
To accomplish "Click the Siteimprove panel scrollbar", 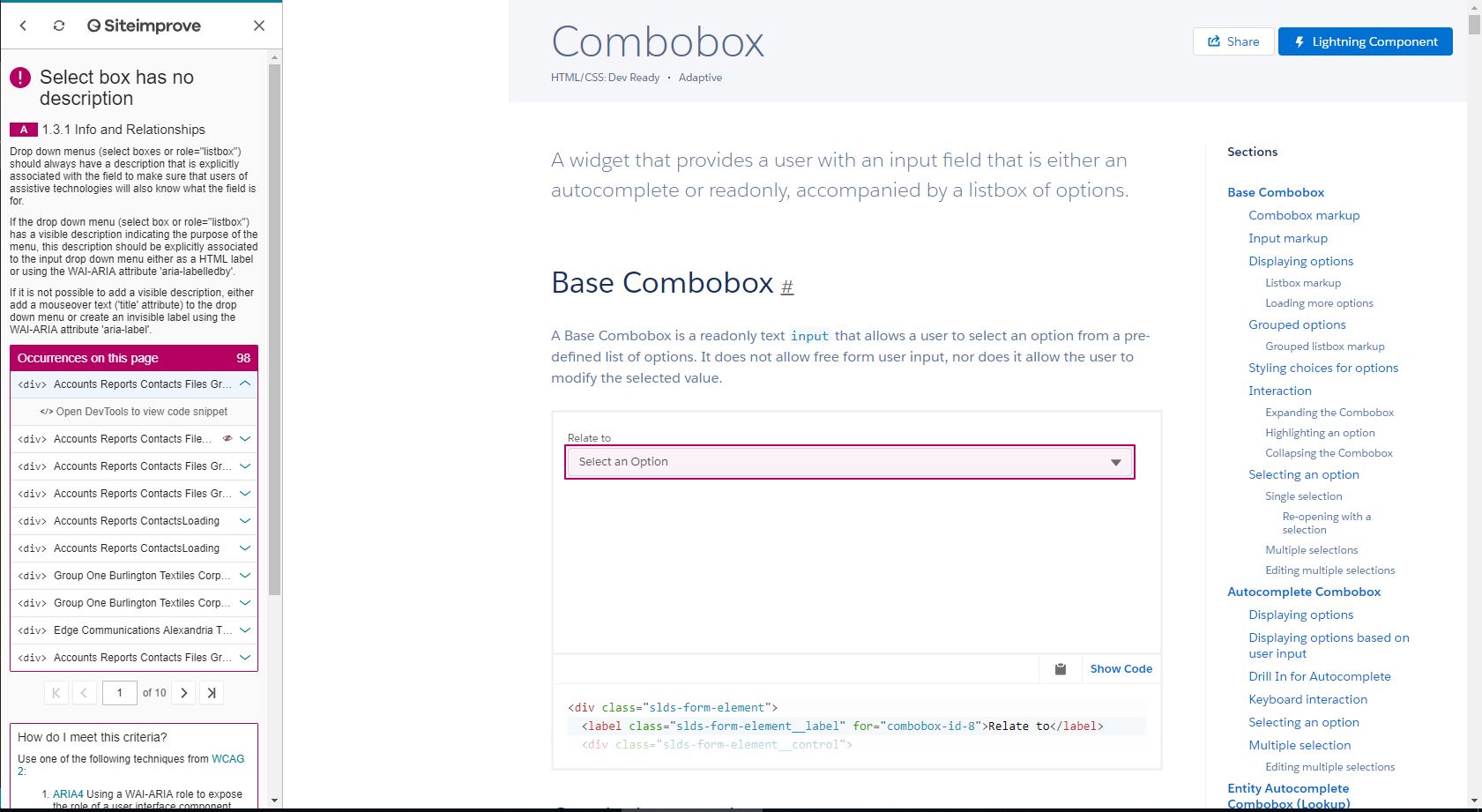I will coord(274,353).
